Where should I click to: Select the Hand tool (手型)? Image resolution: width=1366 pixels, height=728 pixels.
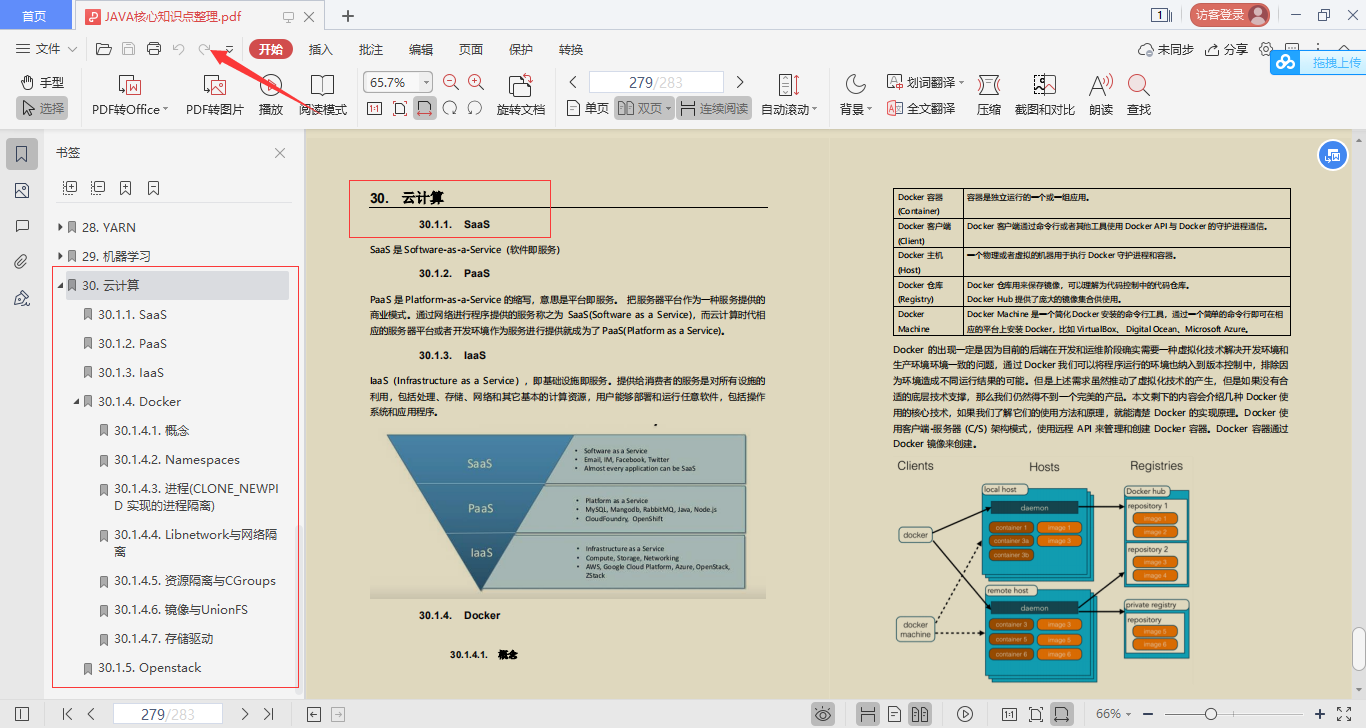coord(42,83)
